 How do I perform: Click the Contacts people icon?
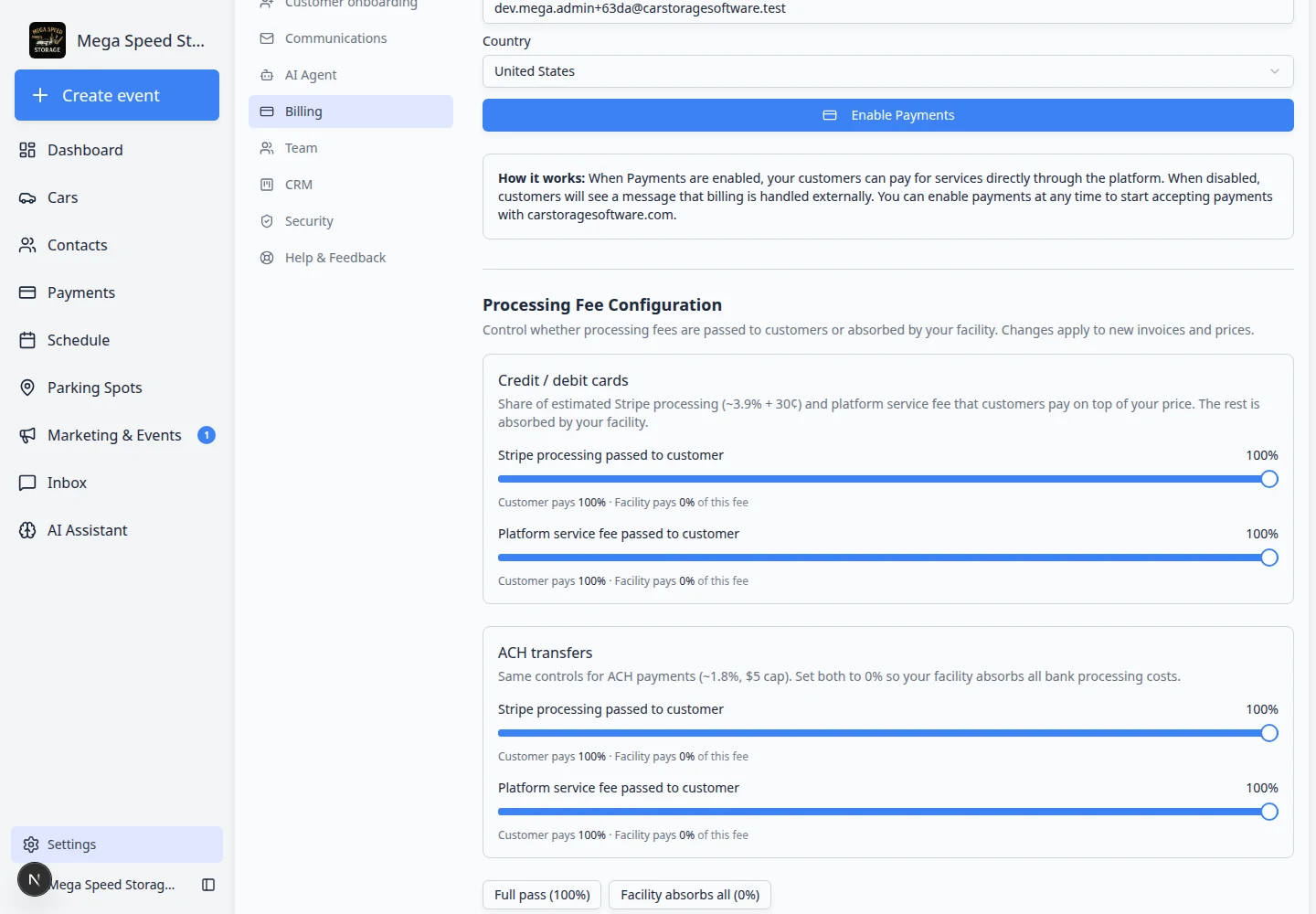pyautogui.click(x=27, y=245)
